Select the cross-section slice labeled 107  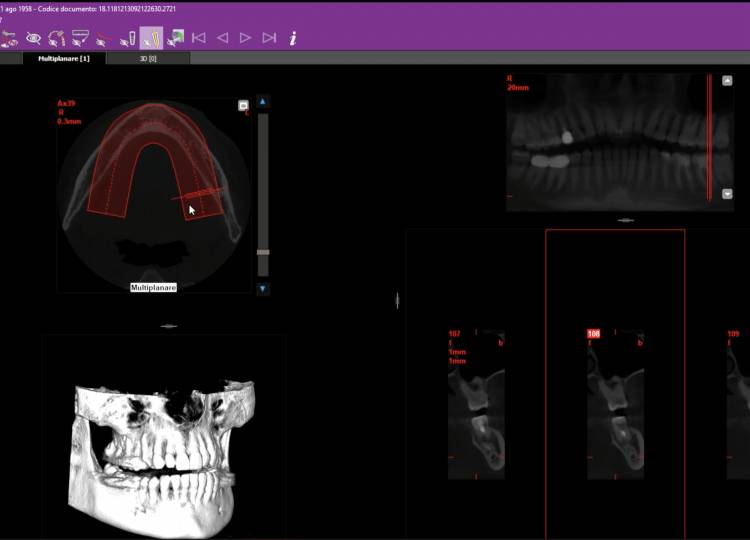[476, 404]
